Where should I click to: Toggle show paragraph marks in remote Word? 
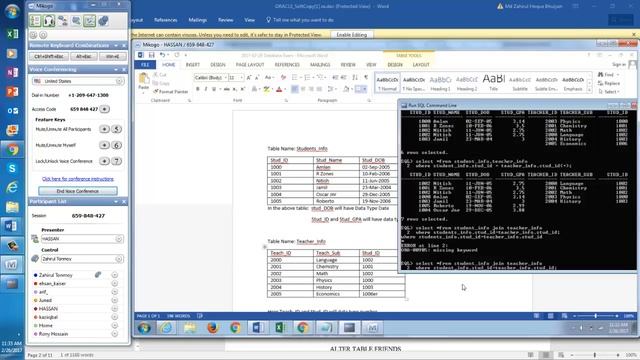(x=366, y=78)
